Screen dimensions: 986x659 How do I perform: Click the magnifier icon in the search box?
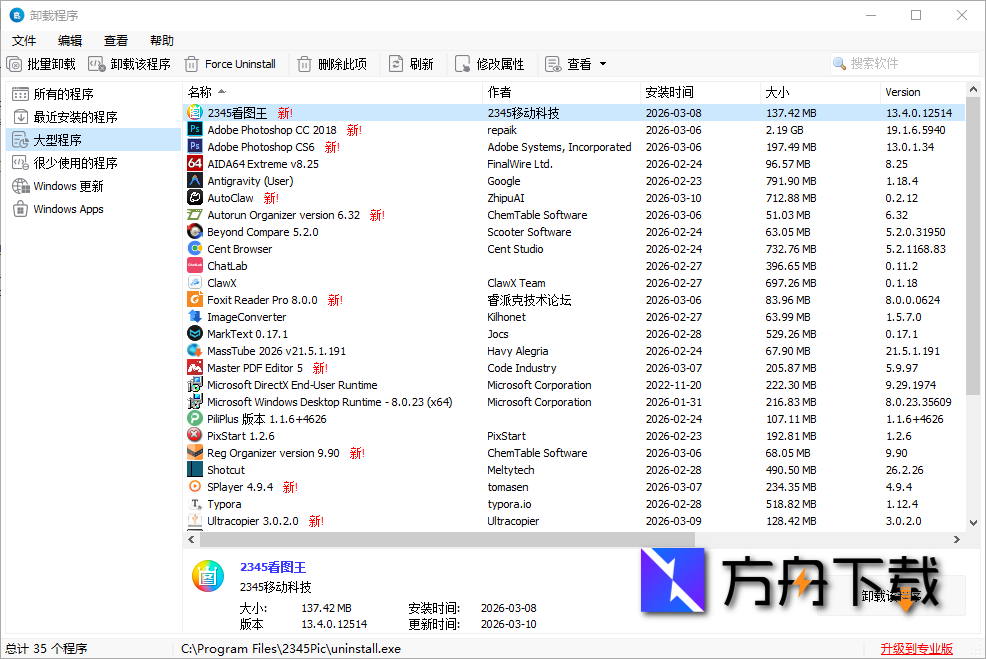point(841,63)
